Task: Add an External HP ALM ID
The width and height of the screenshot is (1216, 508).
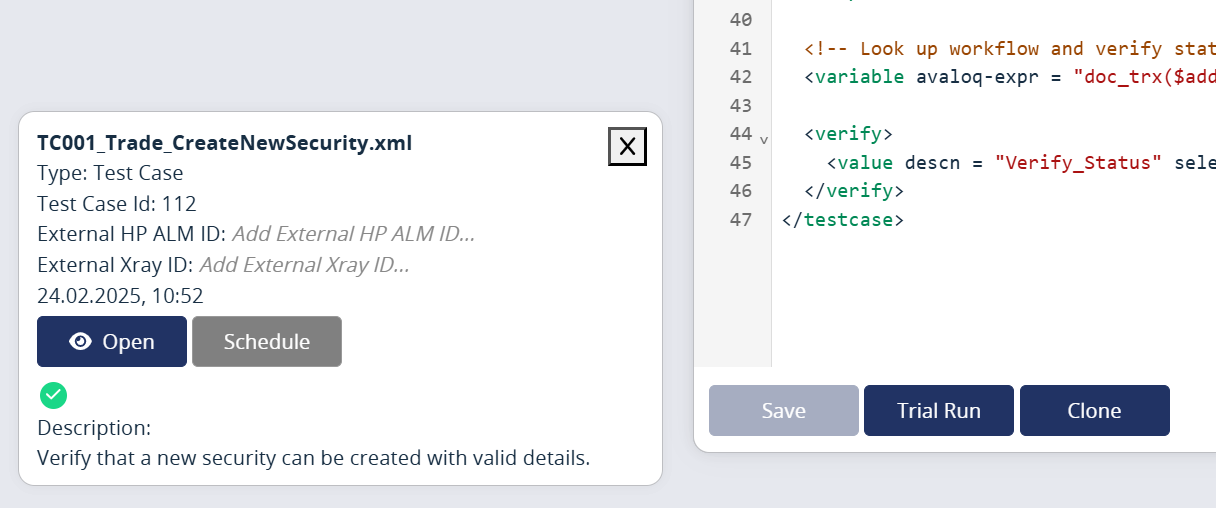Action: click(354, 235)
